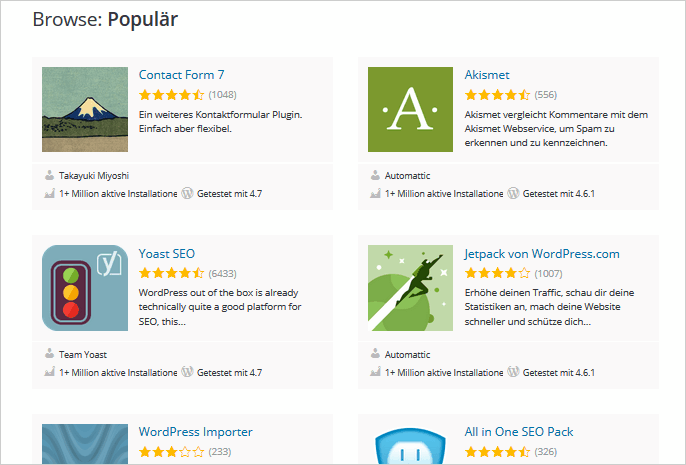The image size is (686, 465).
Task: Click the WordPress logo in Contact Form 7 card
Action: coord(187,193)
